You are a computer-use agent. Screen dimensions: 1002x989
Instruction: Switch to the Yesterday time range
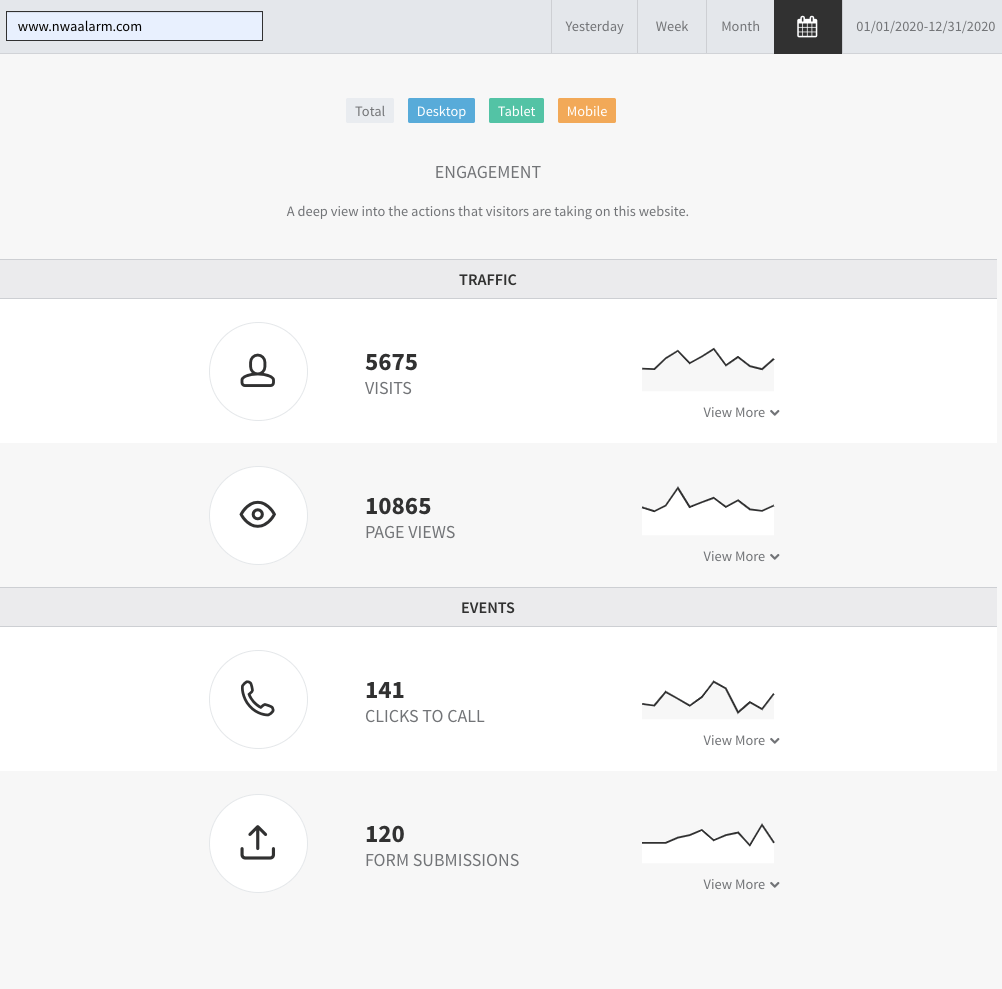pos(594,27)
